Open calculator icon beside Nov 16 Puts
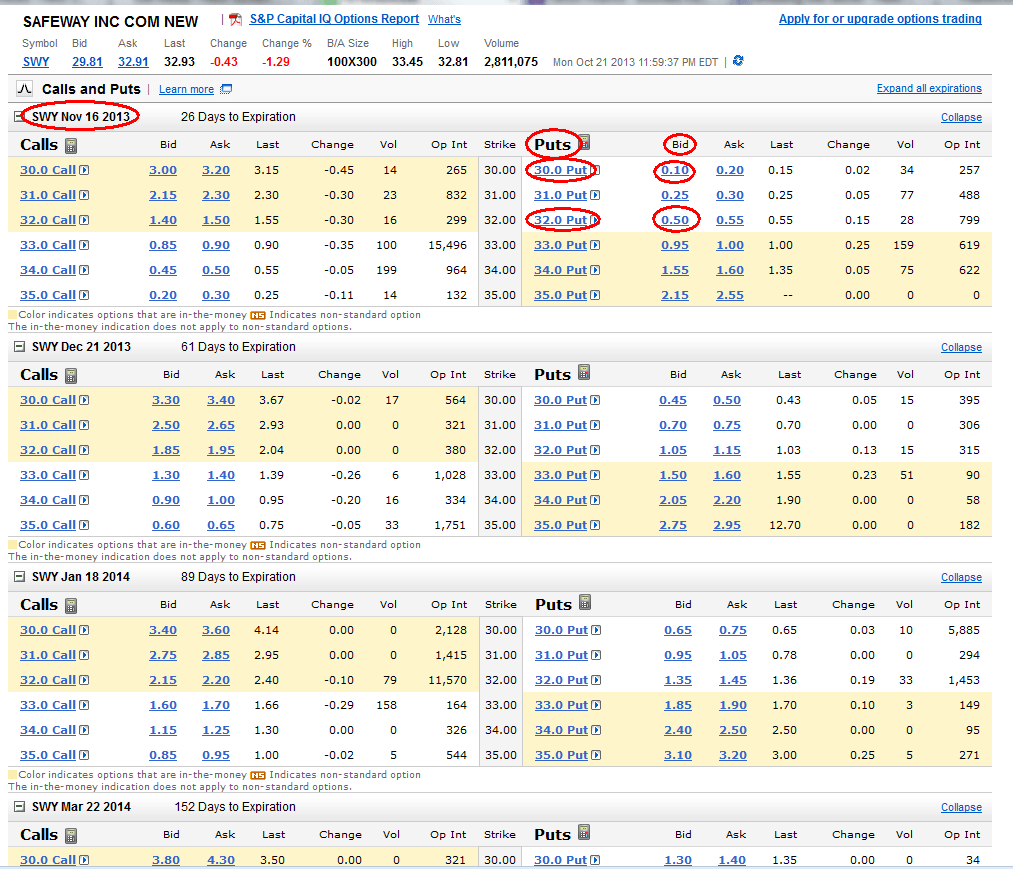 tap(584, 141)
